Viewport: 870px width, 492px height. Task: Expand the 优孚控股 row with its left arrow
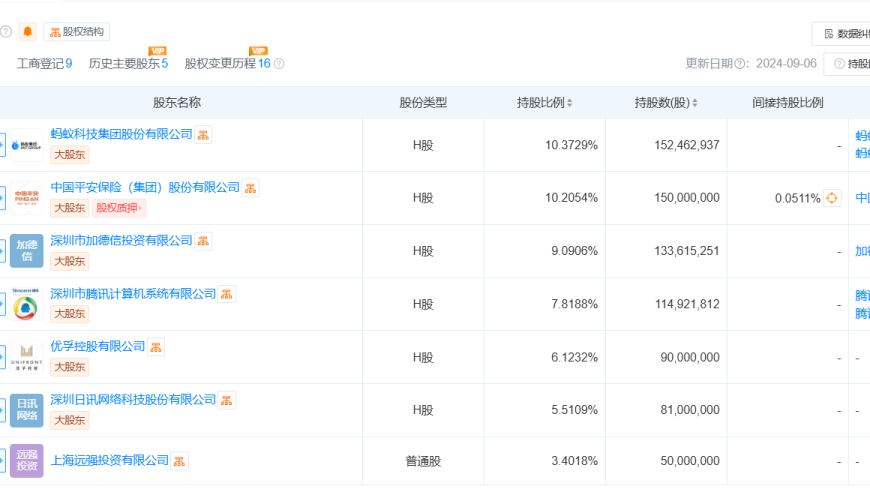(x=2, y=357)
